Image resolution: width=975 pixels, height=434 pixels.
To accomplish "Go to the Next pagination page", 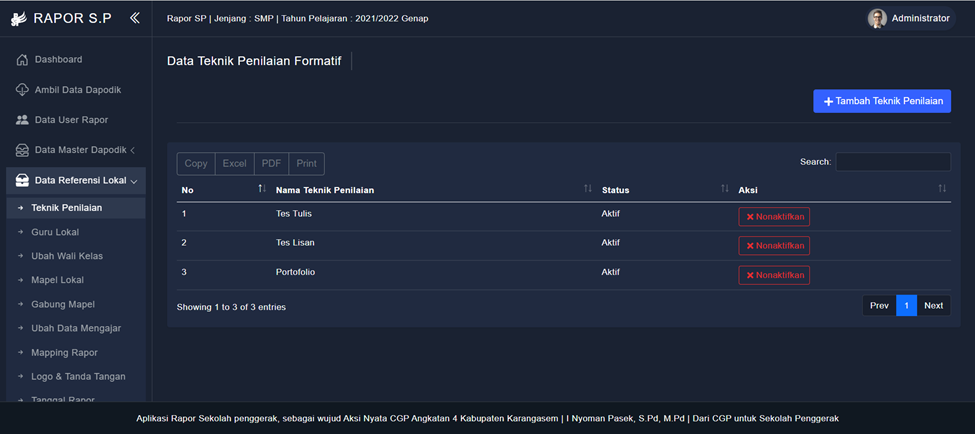I will coord(933,306).
